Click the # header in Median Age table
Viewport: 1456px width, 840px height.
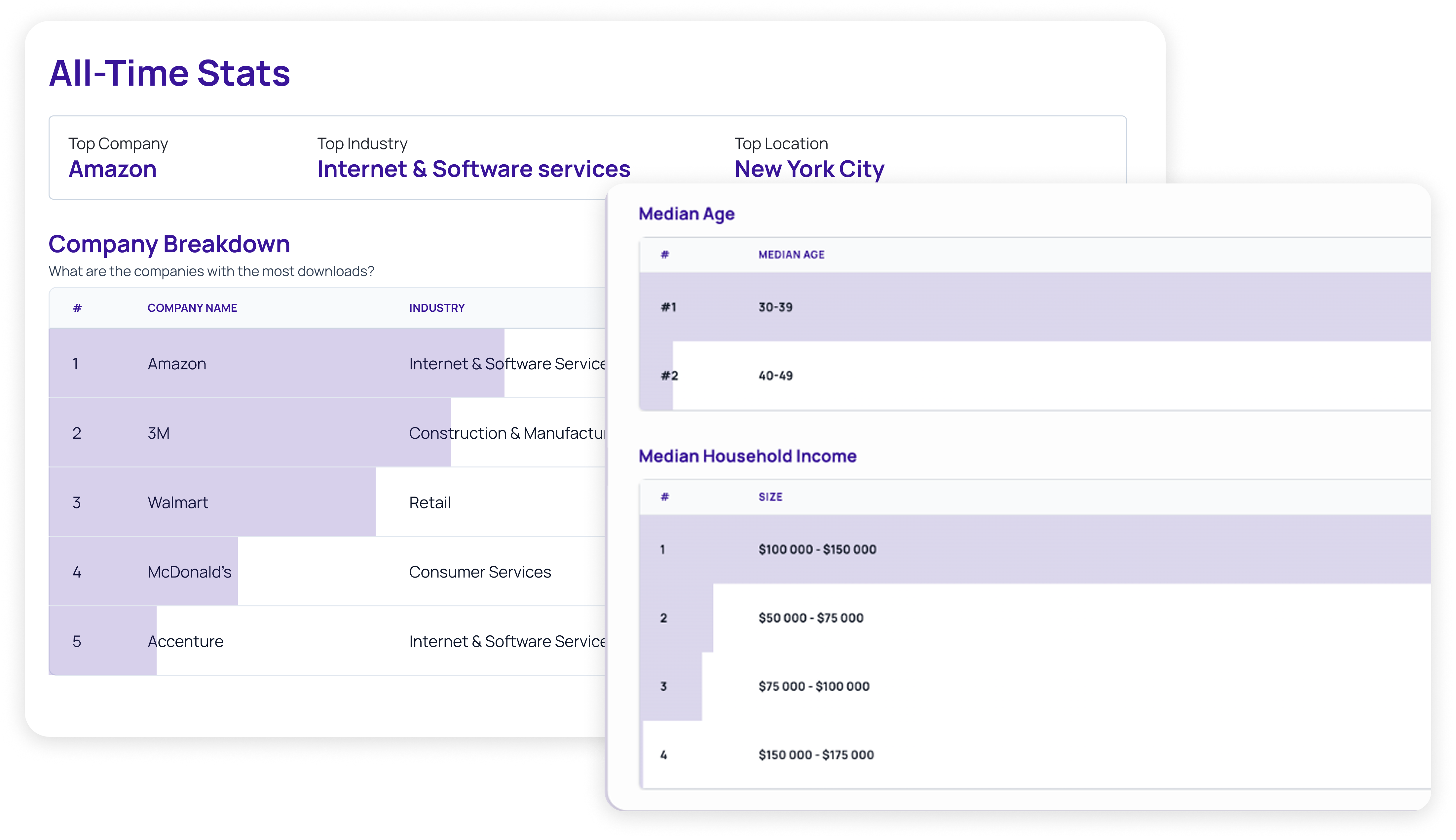665,255
